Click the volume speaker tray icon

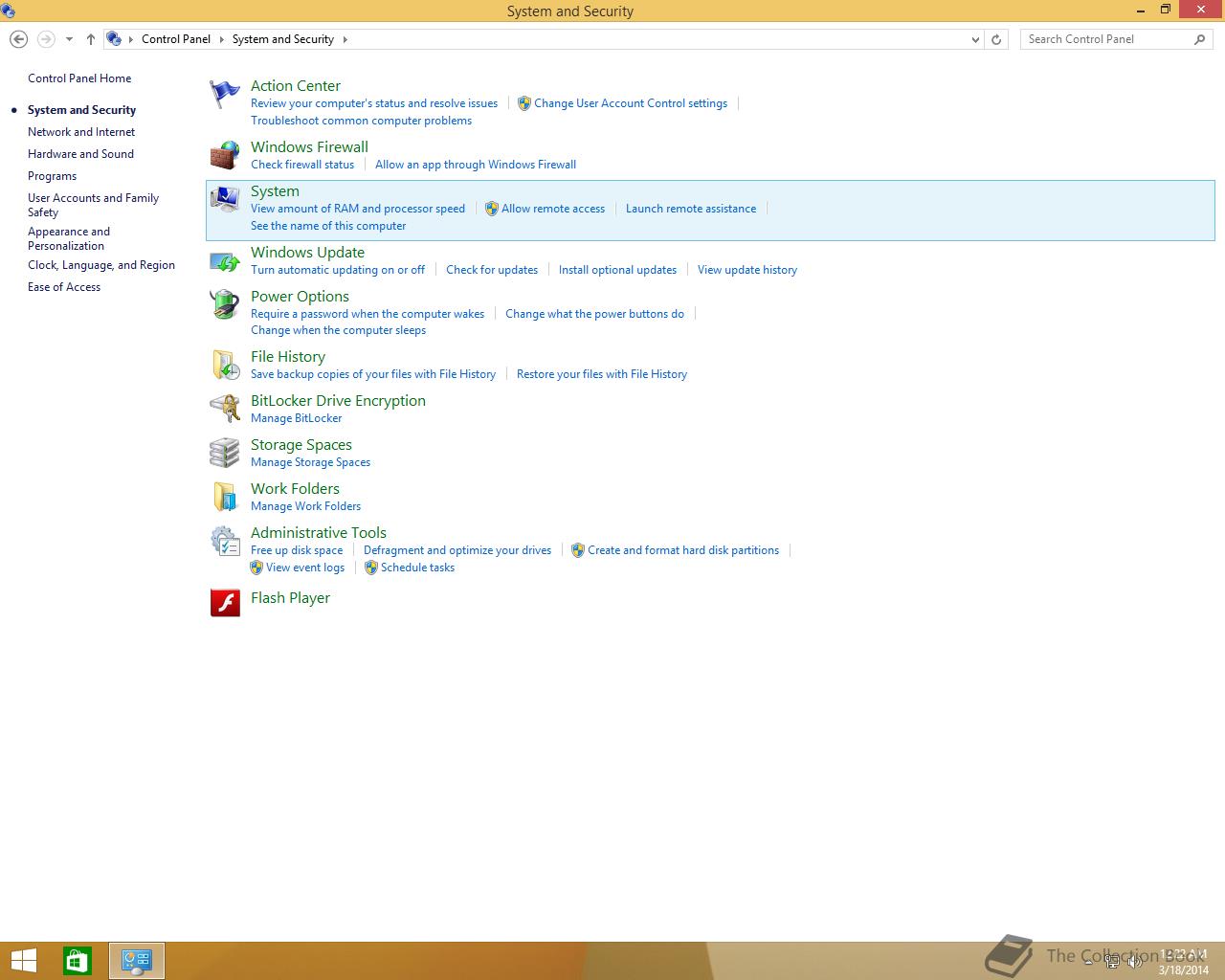pyautogui.click(x=1136, y=962)
